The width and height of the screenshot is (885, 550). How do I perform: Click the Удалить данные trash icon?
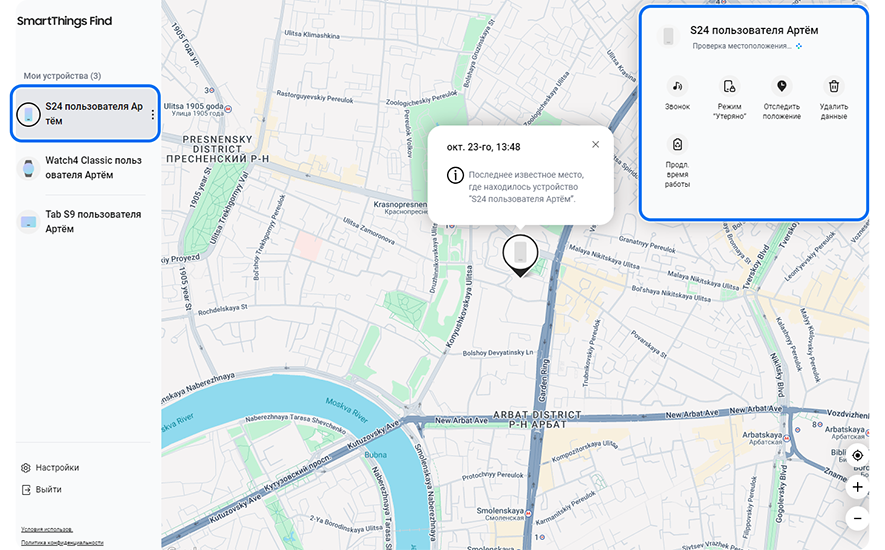click(833, 87)
